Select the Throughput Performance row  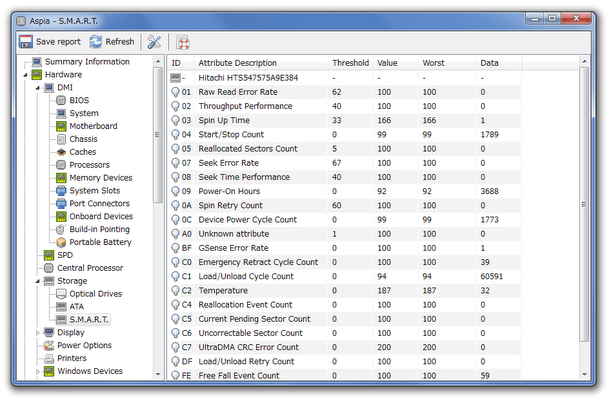coord(345,106)
